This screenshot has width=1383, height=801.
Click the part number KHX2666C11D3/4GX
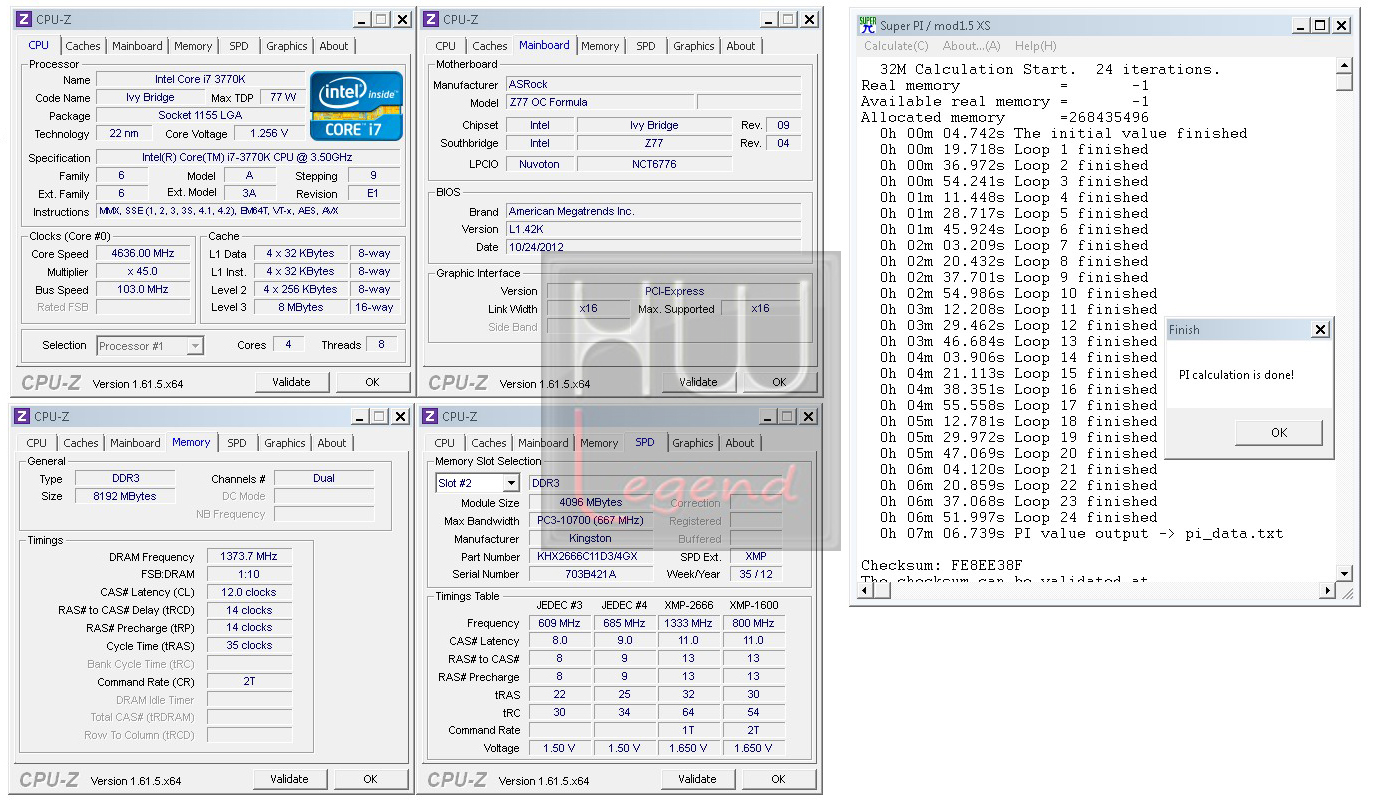[590, 557]
